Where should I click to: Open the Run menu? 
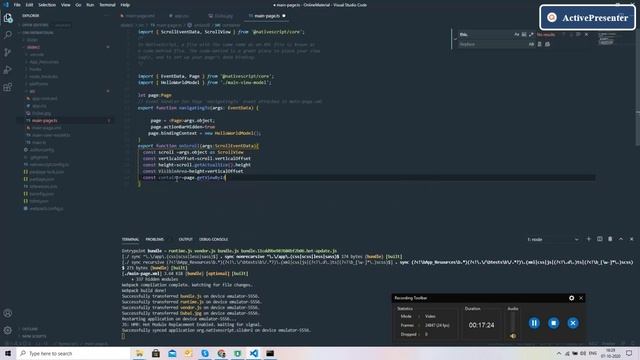tap(90, 5)
